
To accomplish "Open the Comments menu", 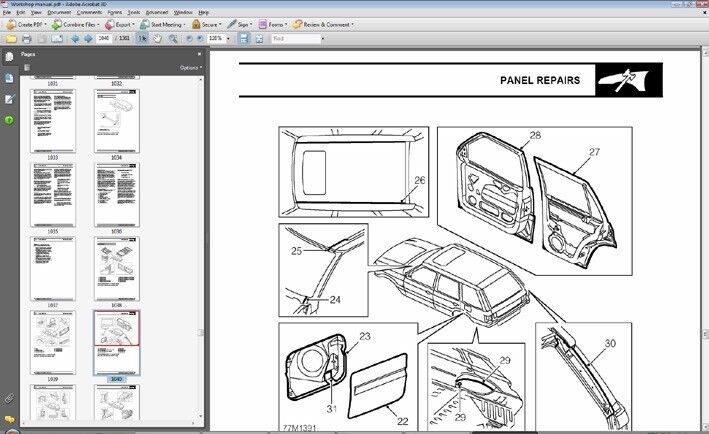I will 90,13.
